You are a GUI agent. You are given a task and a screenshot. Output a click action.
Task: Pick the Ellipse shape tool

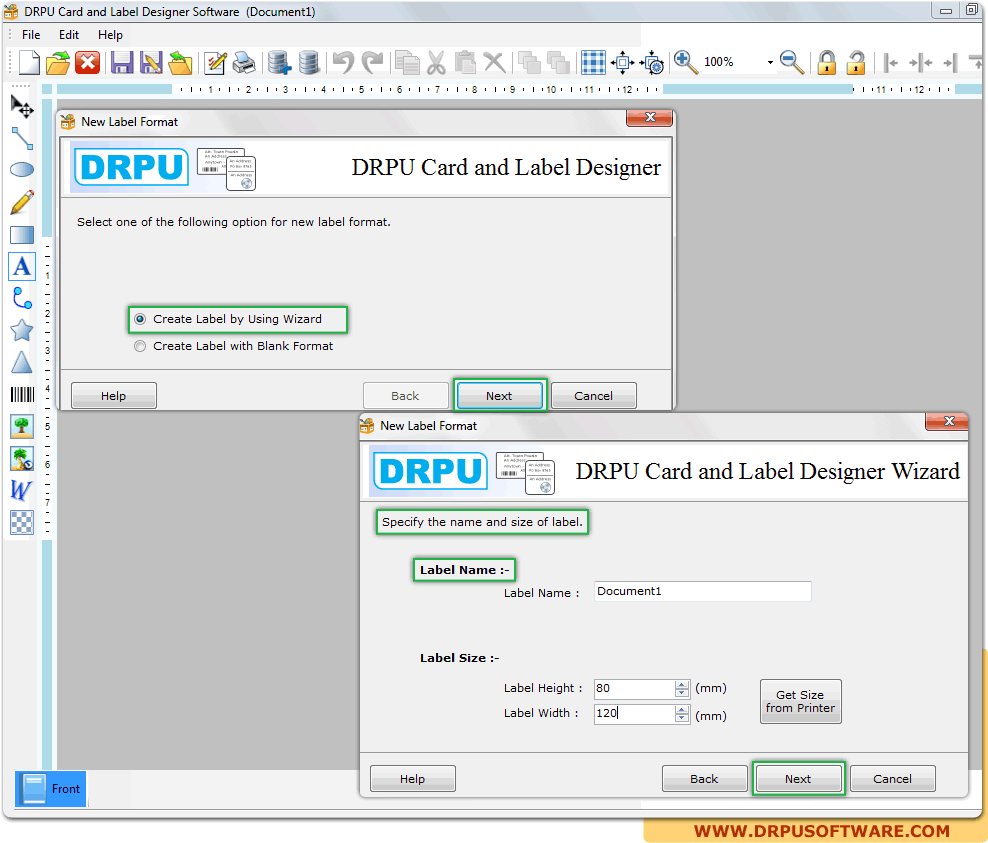pyautogui.click(x=22, y=169)
